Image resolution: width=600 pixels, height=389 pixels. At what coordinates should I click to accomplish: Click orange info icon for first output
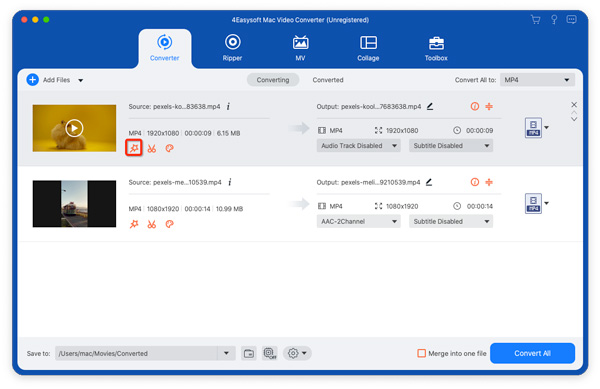(474, 106)
